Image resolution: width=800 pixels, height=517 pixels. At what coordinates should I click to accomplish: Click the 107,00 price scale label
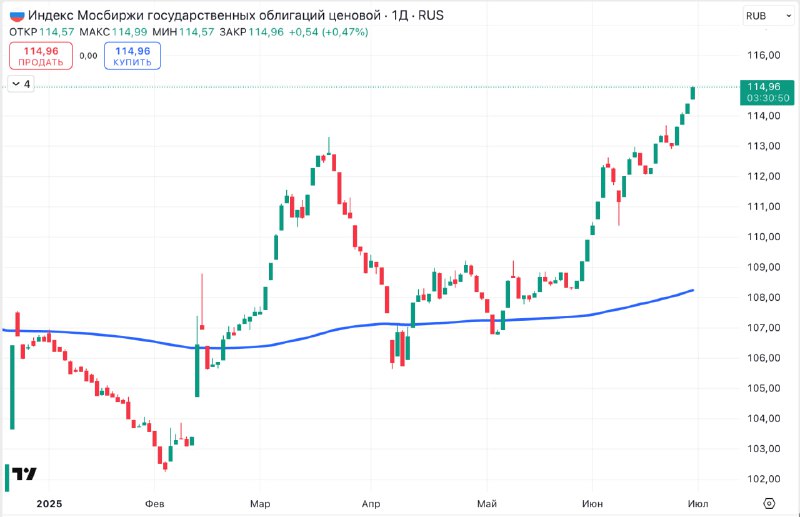[x=764, y=327]
